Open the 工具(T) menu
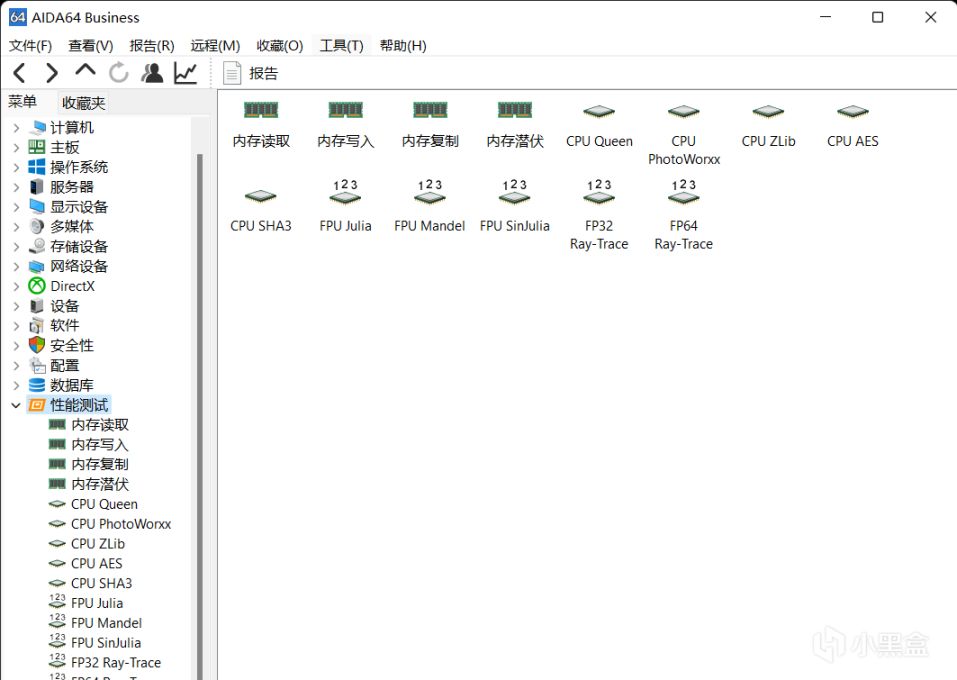This screenshot has height=680, width=957. point(341,46)
